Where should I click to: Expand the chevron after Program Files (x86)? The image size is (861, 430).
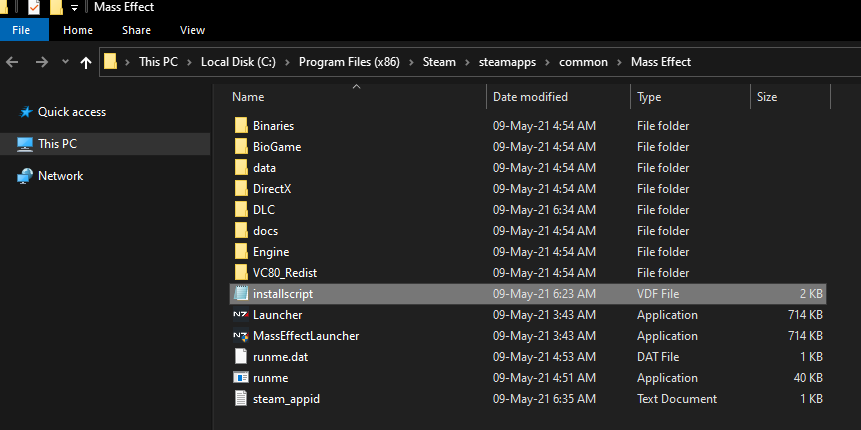(411, 62)
